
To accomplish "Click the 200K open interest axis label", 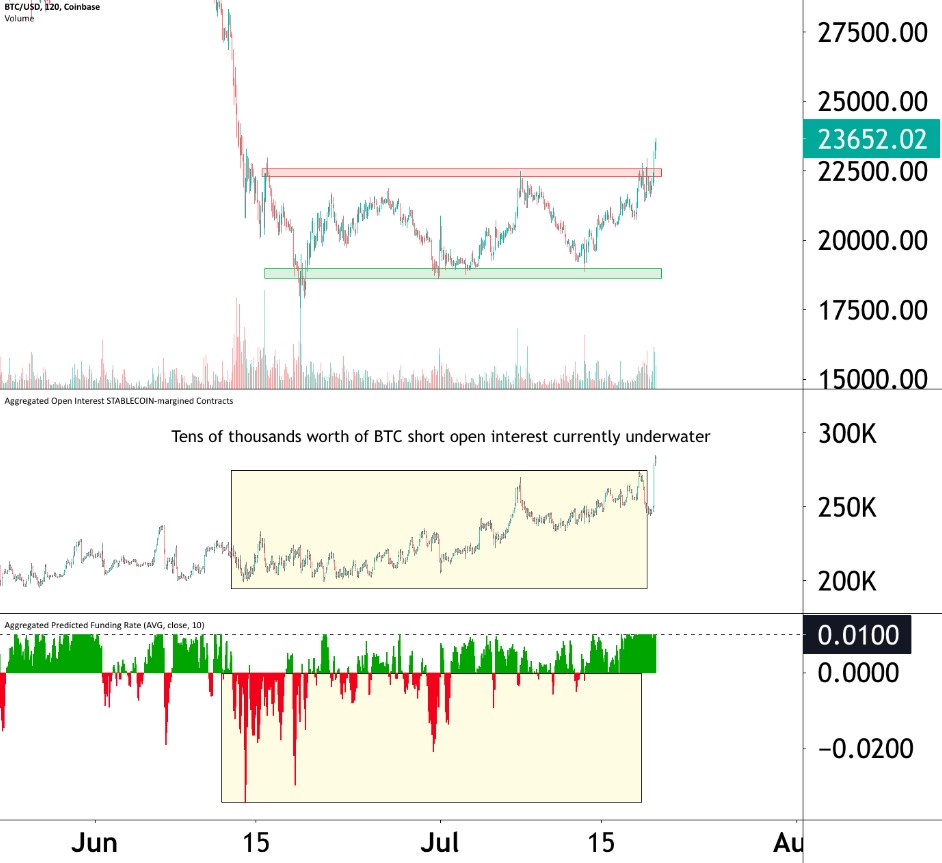I will coord(848,581).
